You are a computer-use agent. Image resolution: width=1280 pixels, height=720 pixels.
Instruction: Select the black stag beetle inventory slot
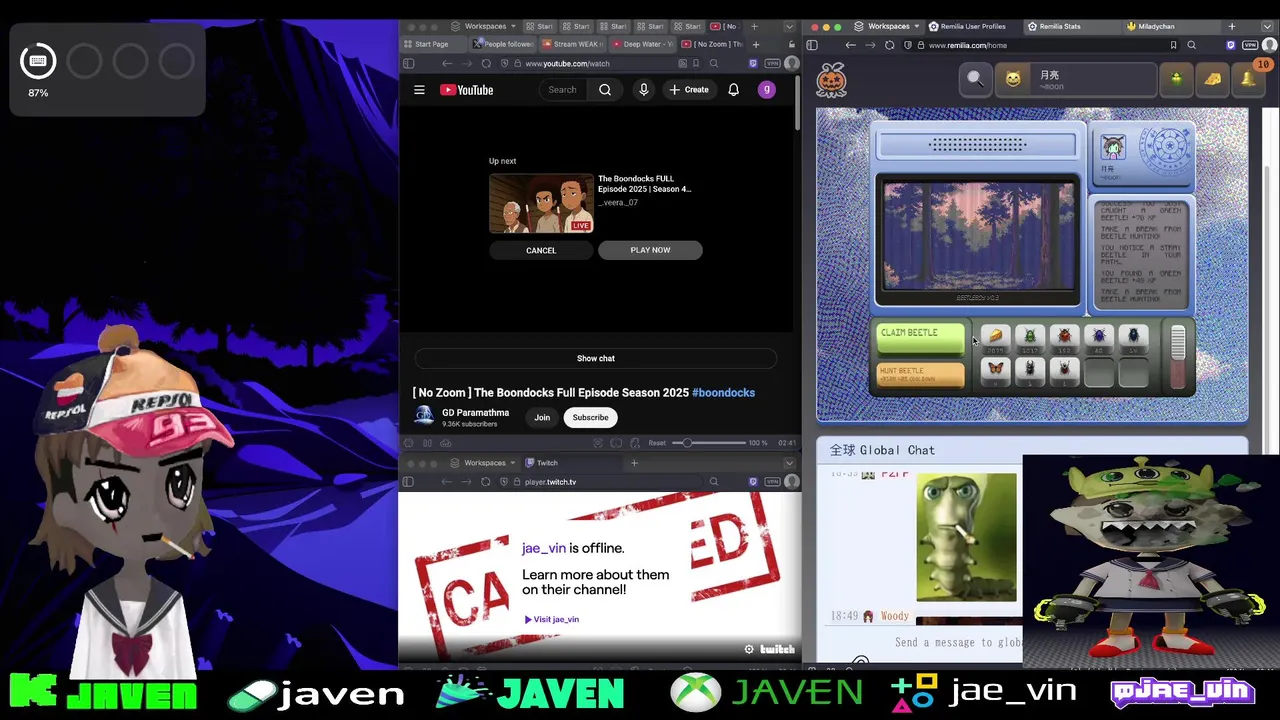pos(1030,370)
